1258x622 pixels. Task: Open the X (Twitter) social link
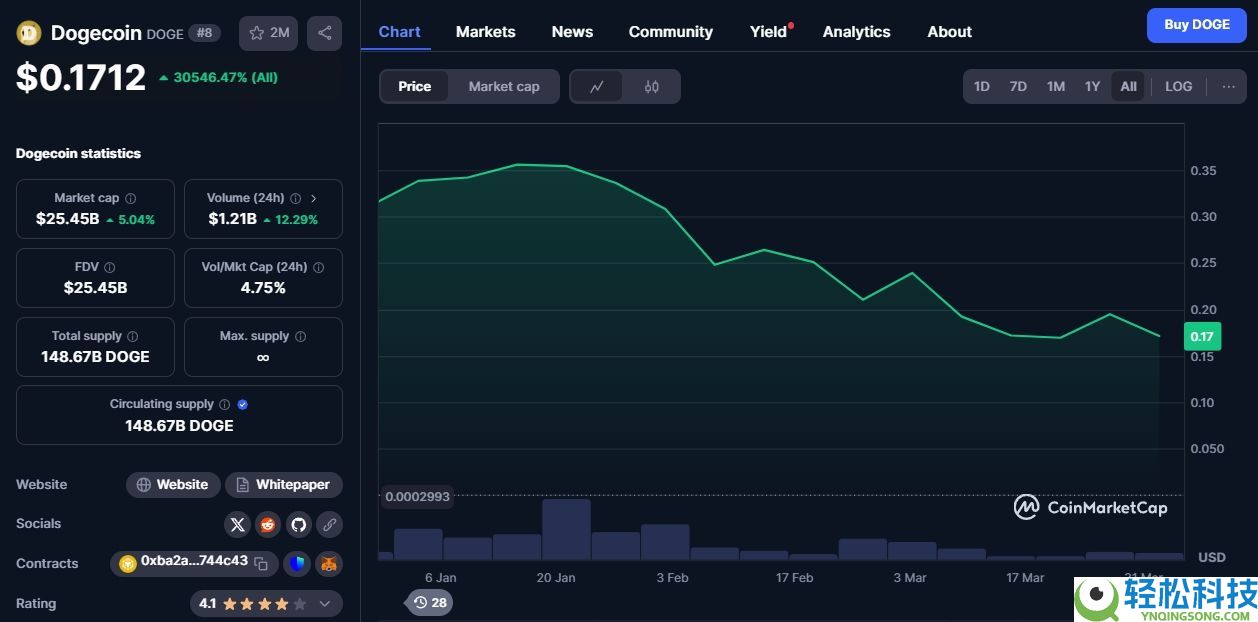(237, 524)
